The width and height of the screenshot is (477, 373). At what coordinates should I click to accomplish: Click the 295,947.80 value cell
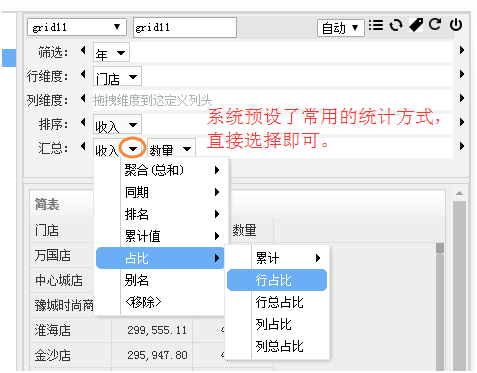157,355
